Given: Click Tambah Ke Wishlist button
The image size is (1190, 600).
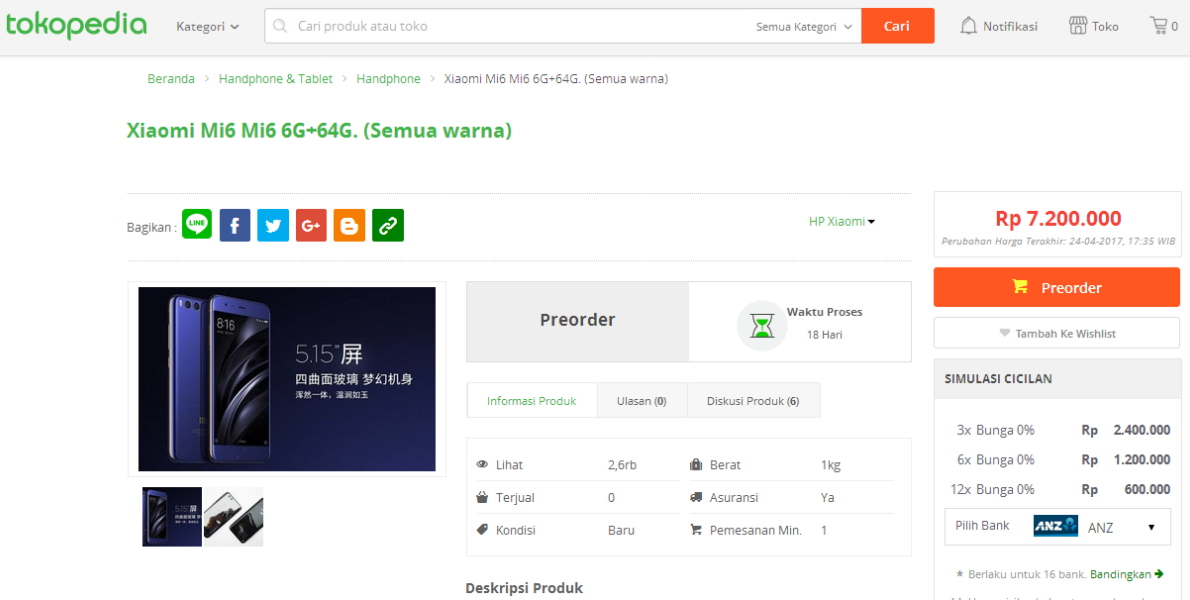Looking at the screenshot, I should [1056, 333].
